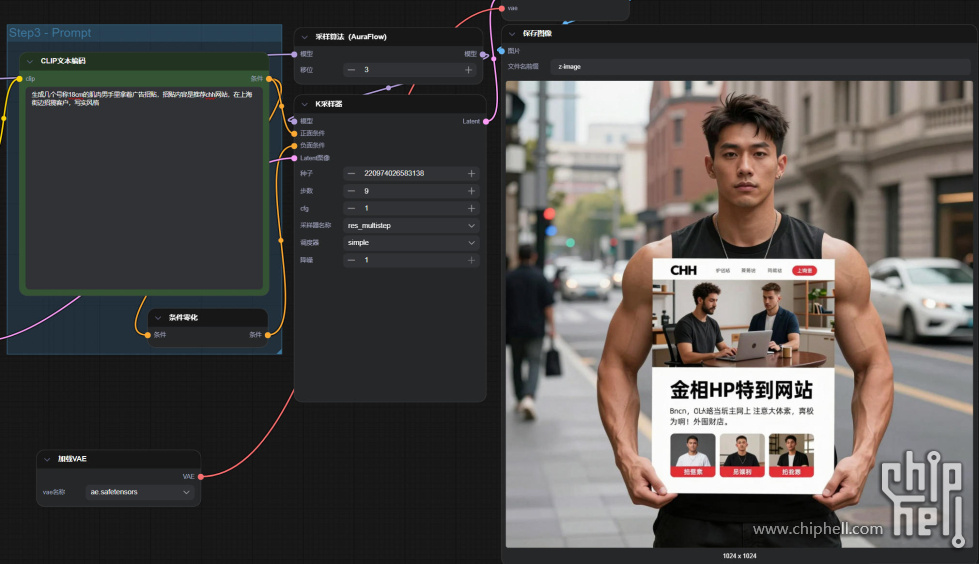Click the Latent output socket on K采样器
The width and height of the screenshot is (979, 564).
click(486, 121)
